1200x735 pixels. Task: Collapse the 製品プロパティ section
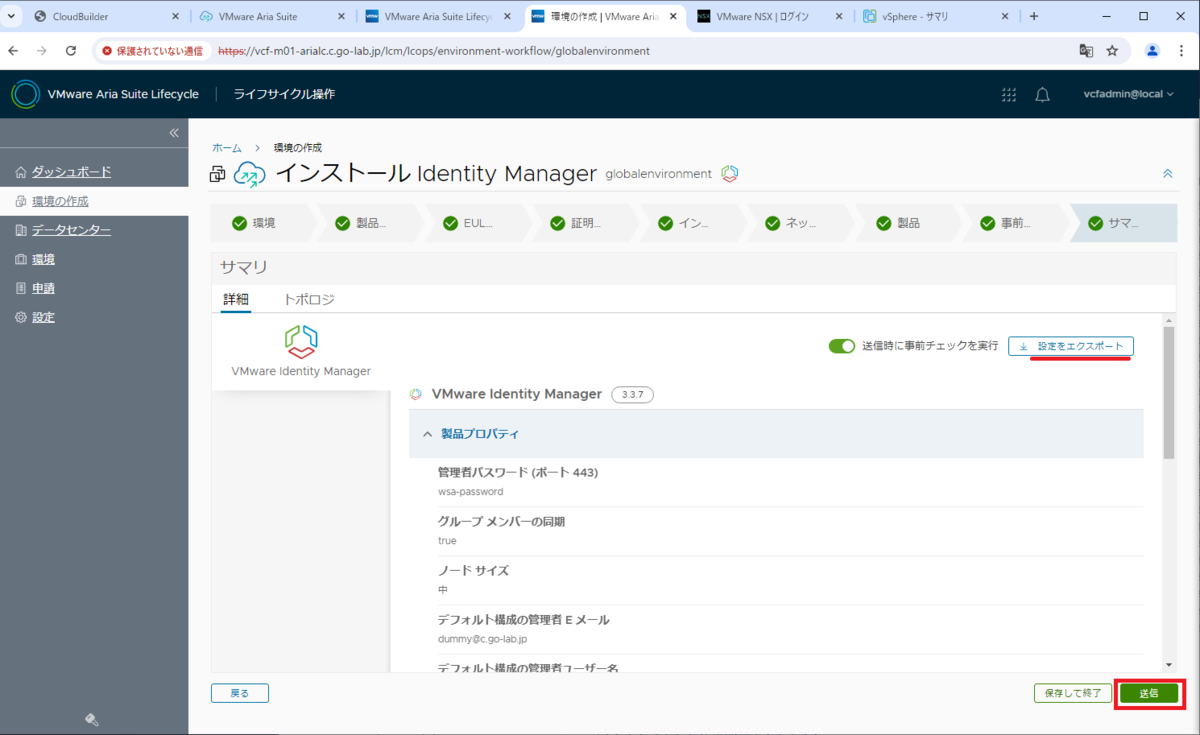[776, 434]
